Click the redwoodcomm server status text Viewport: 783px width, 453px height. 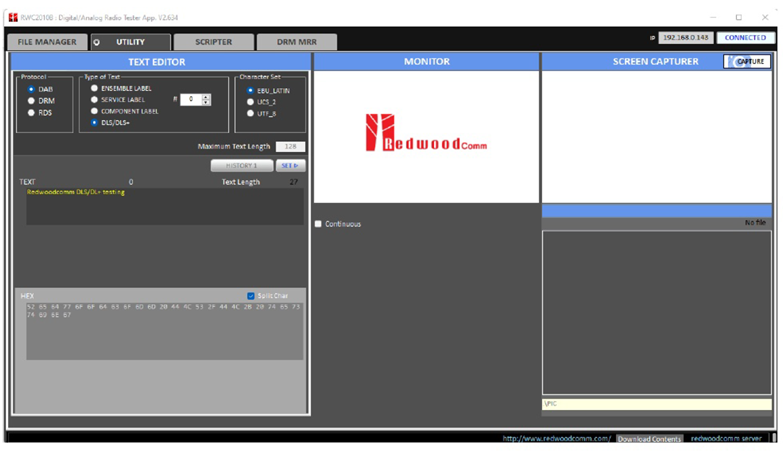click(x=726, y=439)
